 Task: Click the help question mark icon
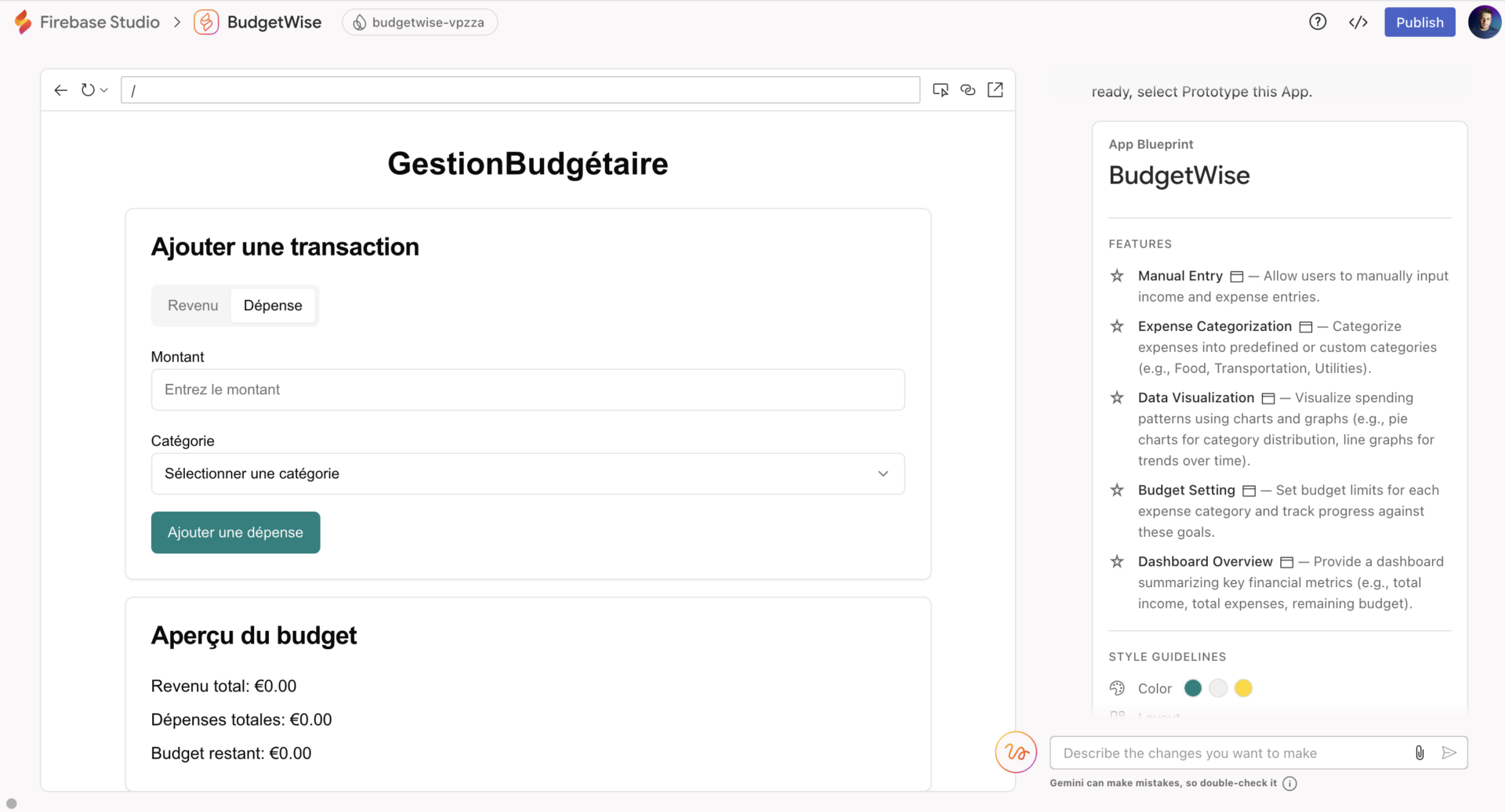point(1318,22)
